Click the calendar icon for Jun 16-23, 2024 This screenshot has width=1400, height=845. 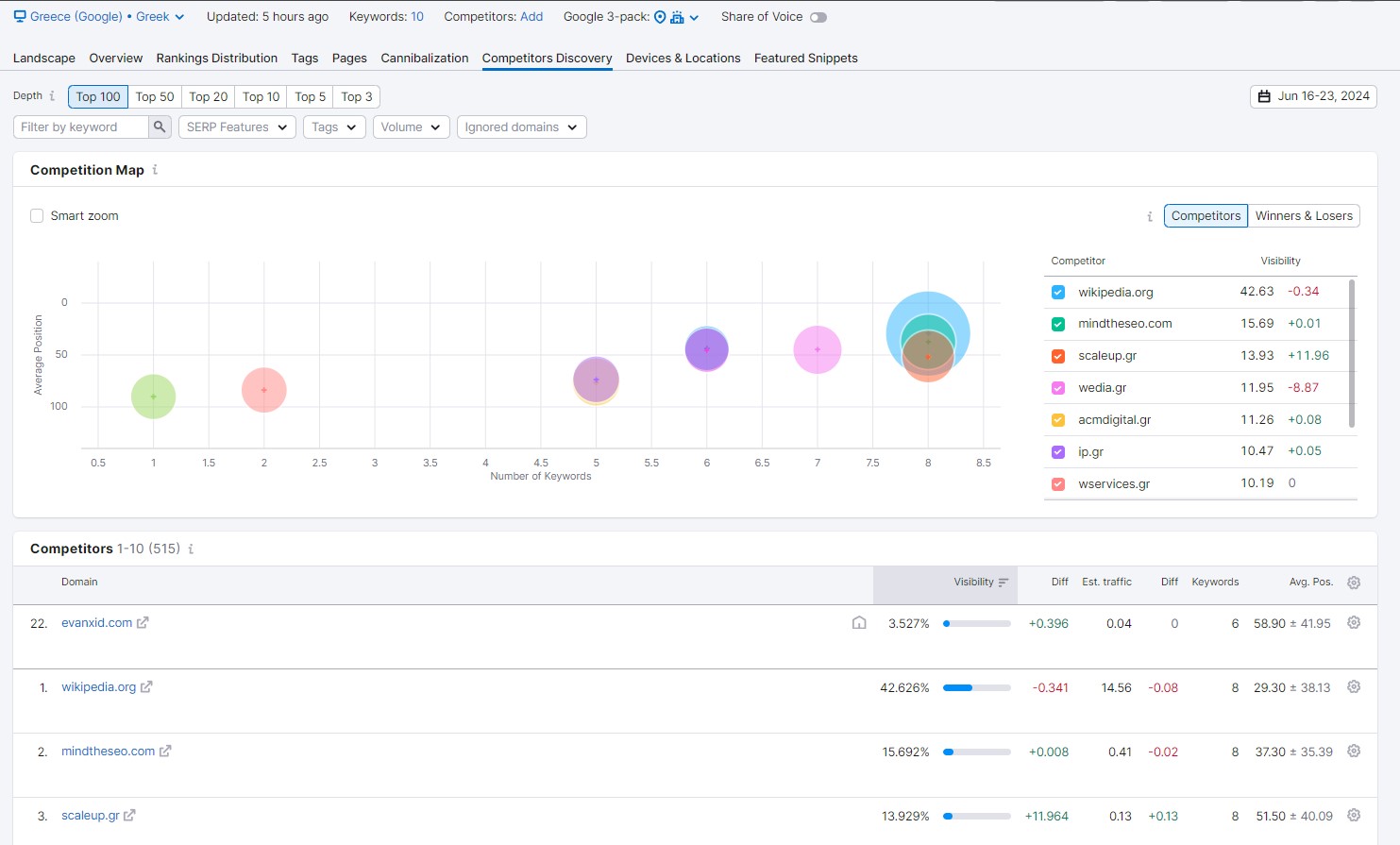pos(1264,96)
